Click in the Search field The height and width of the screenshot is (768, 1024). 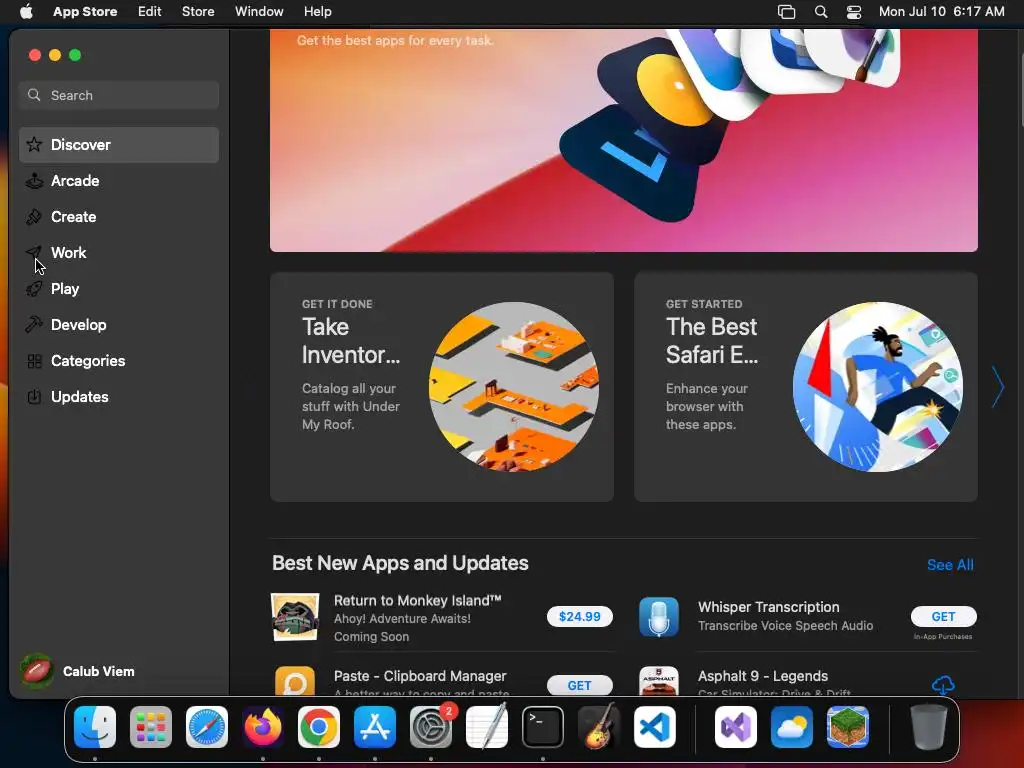(119, 95)
